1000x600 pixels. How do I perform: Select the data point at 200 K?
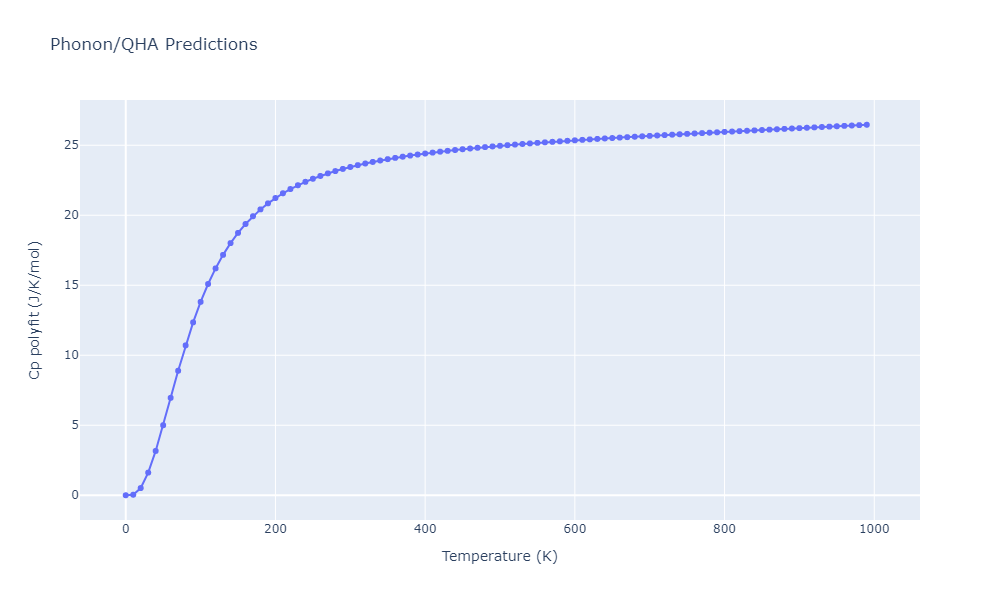275,198
